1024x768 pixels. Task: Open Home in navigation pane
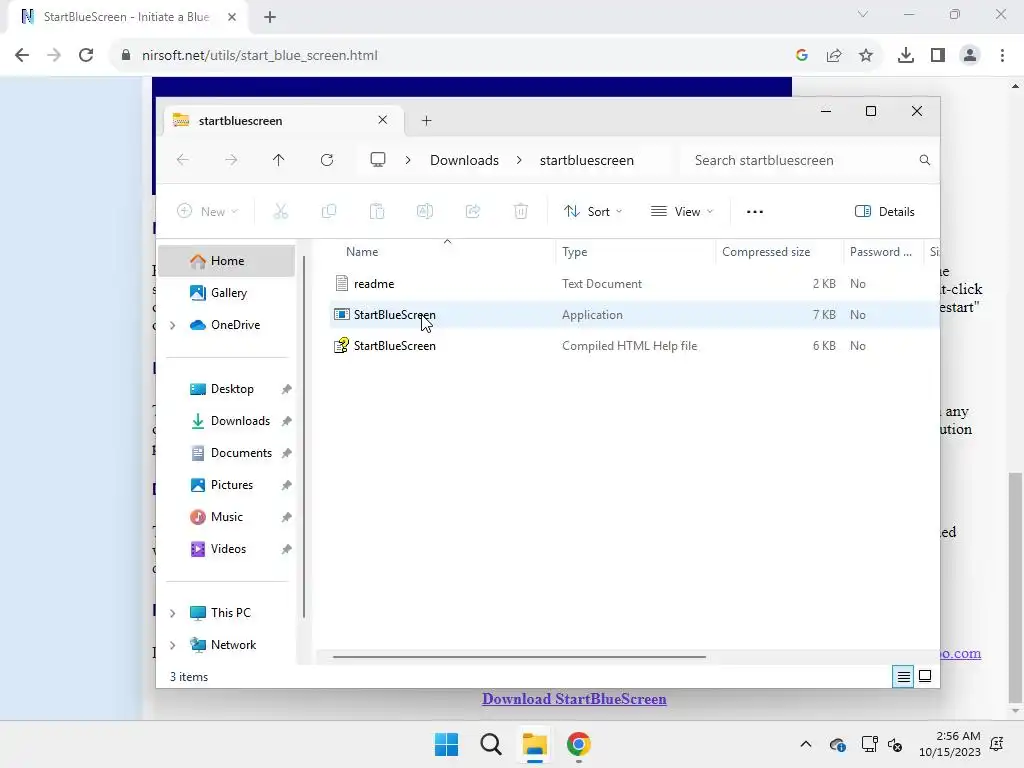tap(227, 261)
